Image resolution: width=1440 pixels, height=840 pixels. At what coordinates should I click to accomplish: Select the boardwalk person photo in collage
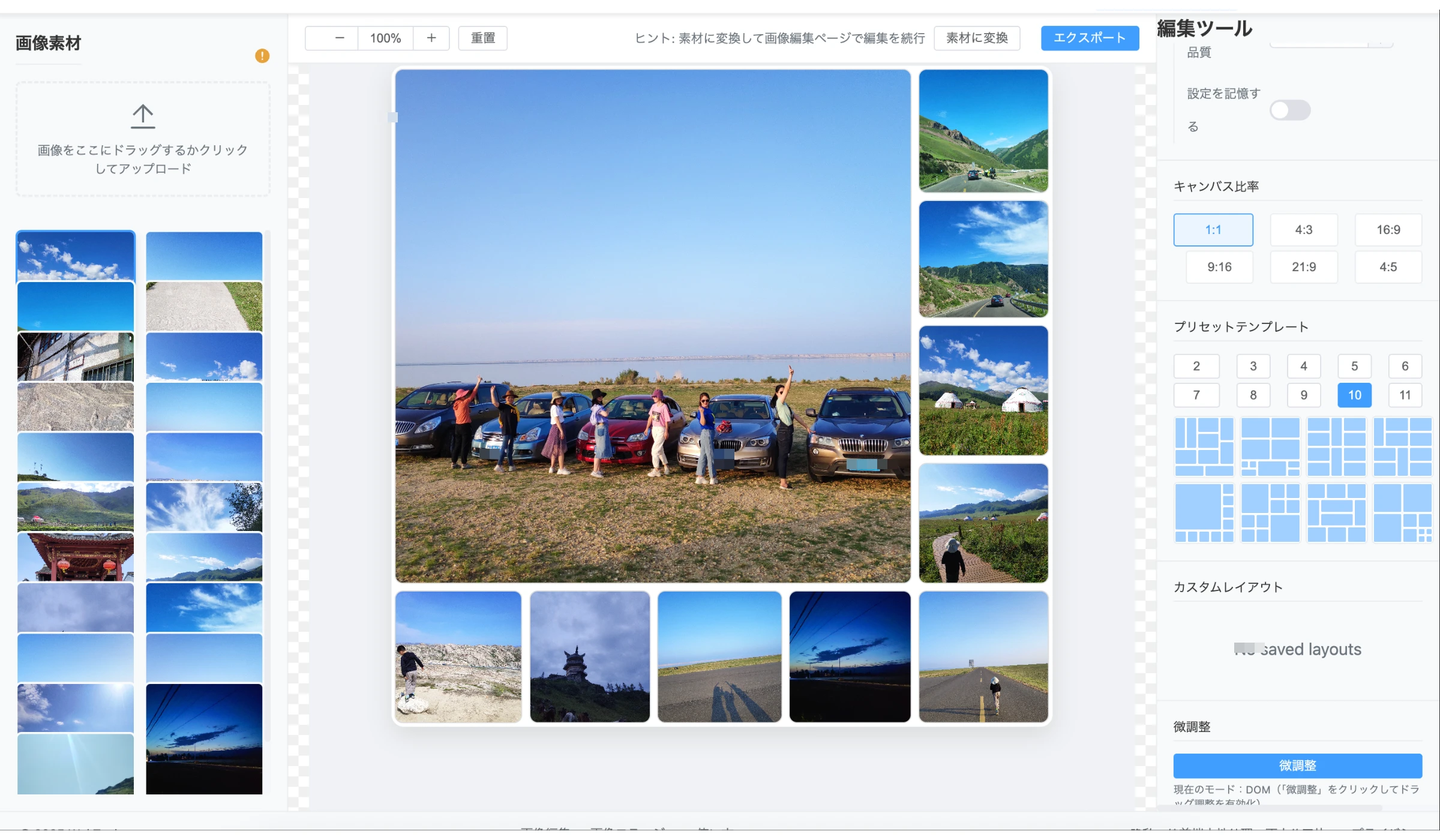pos(983,523)
